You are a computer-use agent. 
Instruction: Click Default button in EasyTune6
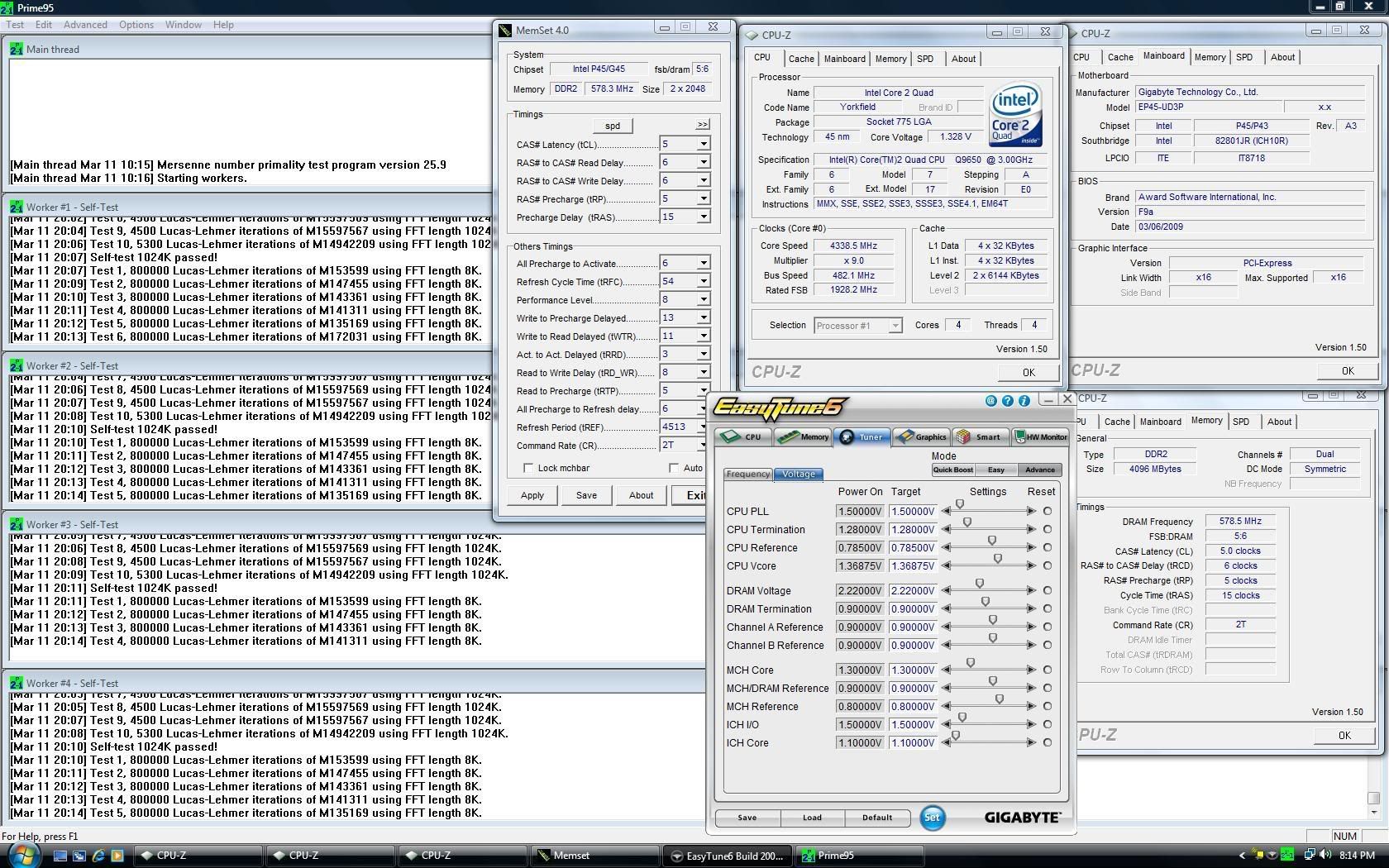877,818
